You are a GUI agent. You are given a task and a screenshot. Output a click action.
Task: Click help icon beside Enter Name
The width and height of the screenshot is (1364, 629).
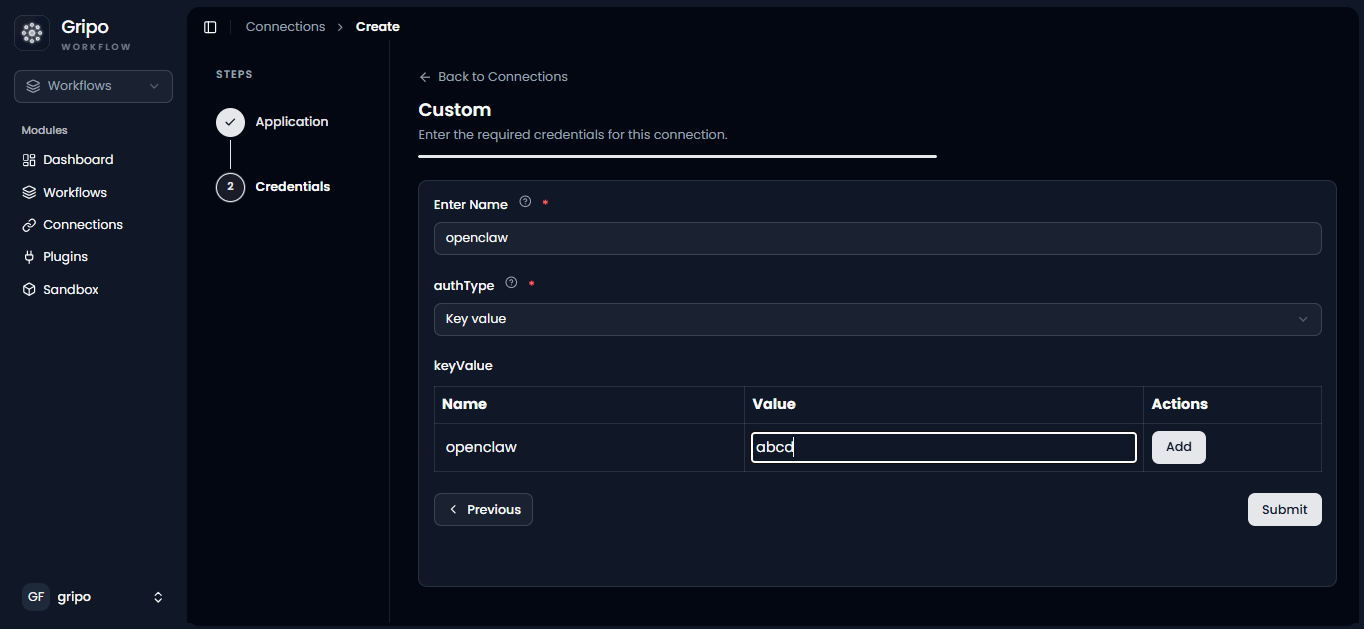525,202
